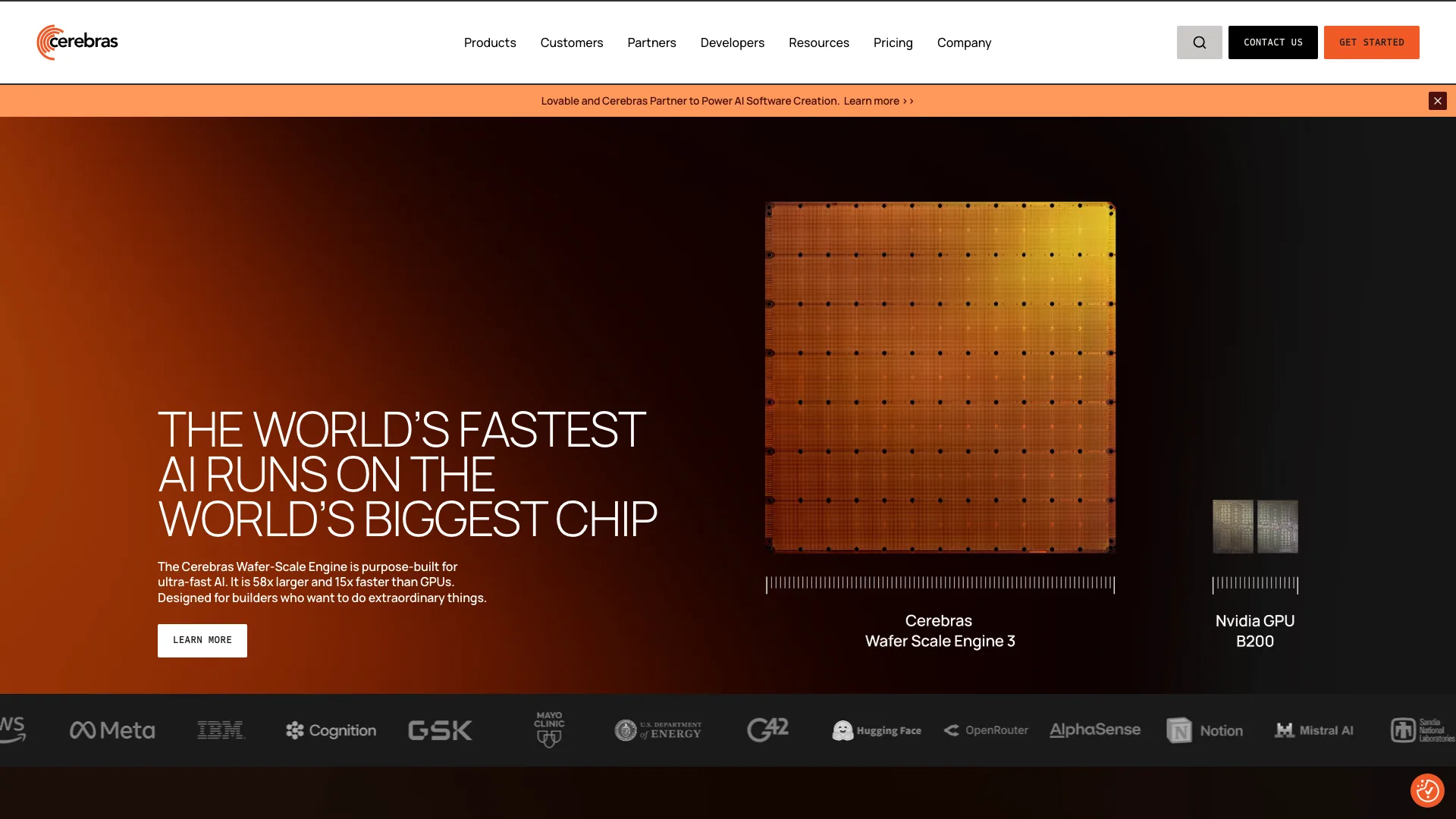This screenshot has height=819, width=1456.
Task: Click the Sandia National Laboratories logo
Action: [1423, 730]
